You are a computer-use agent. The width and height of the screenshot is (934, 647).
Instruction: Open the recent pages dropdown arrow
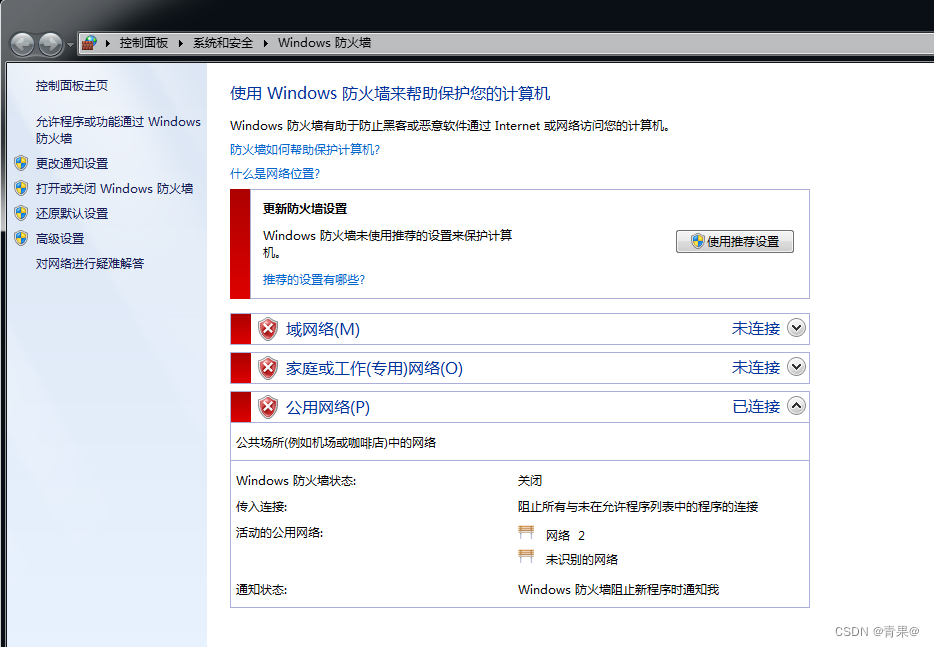70,45
